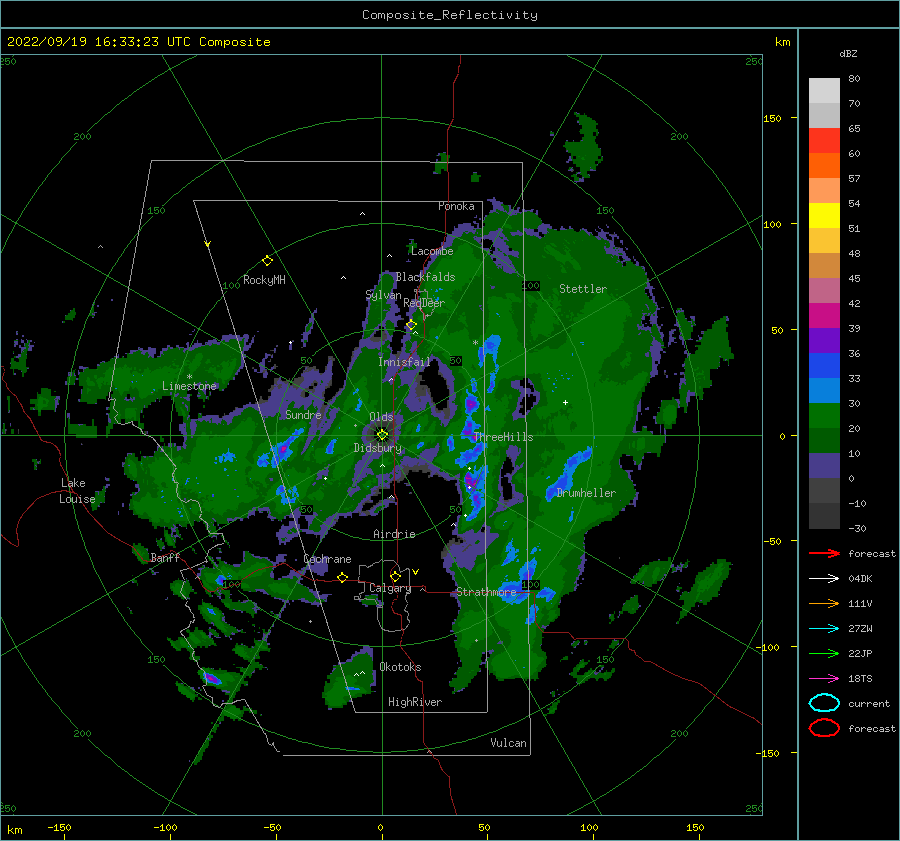Viewport: 900px width, 841px height.
Task: Click the green 22JP arrow legend icon
Action: pos(824,653)
